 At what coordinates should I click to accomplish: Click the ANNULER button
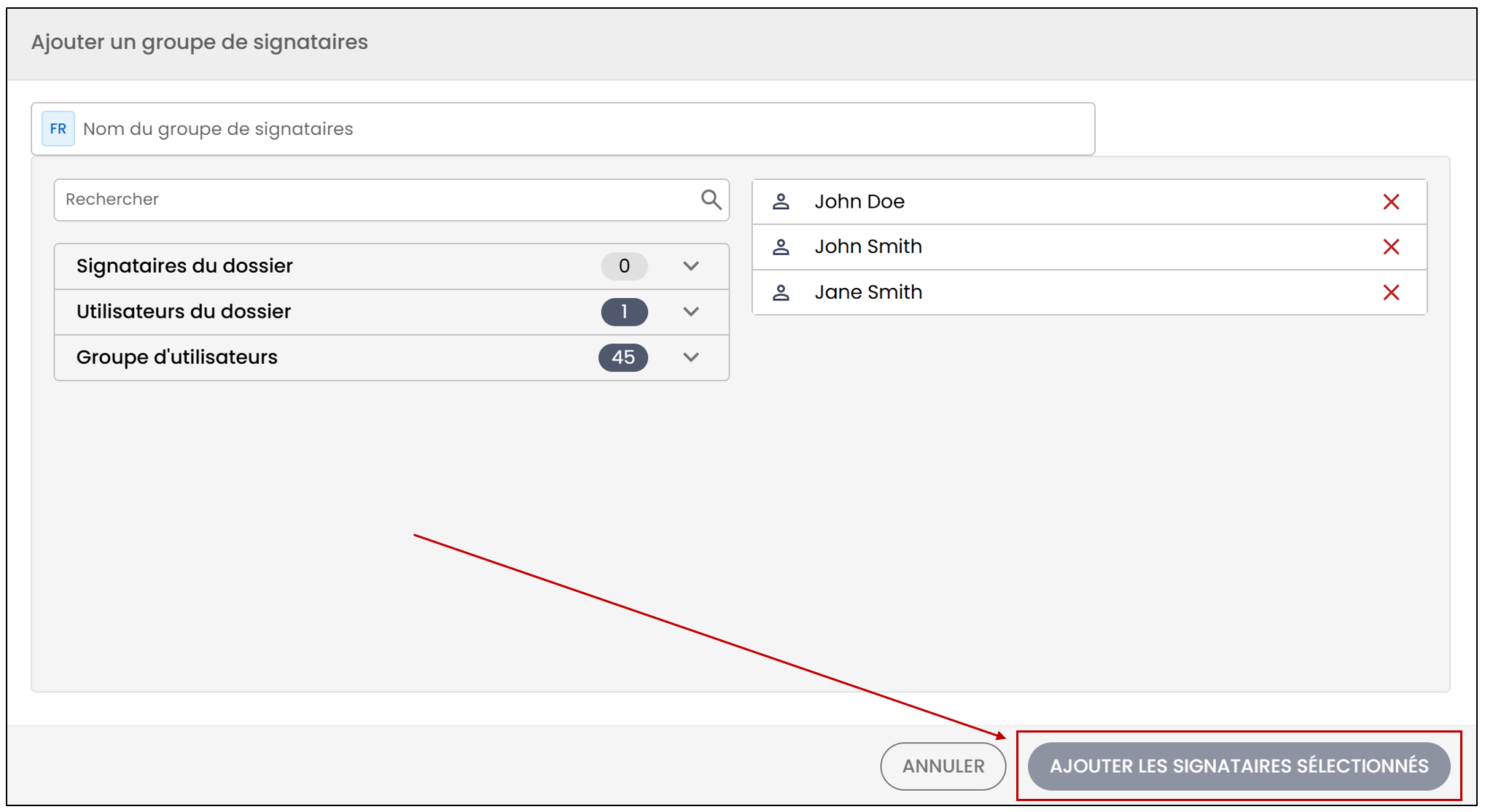[x=943, y=766]
